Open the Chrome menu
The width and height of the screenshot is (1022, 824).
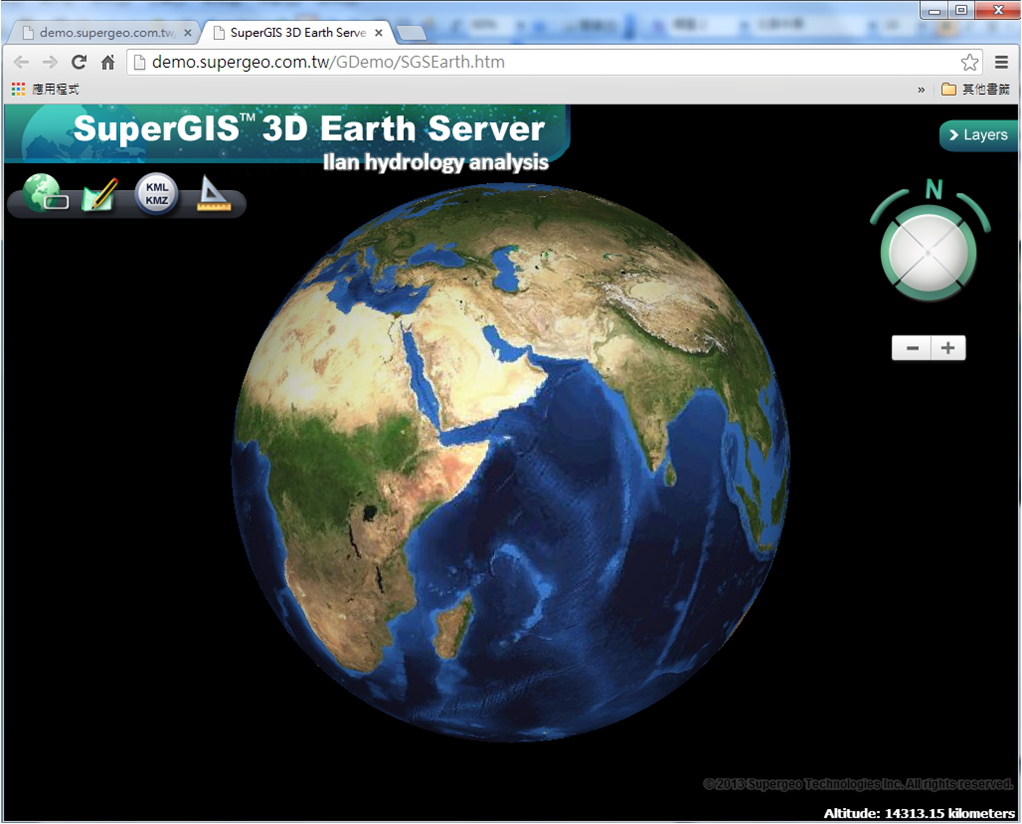coord(1002,63)
